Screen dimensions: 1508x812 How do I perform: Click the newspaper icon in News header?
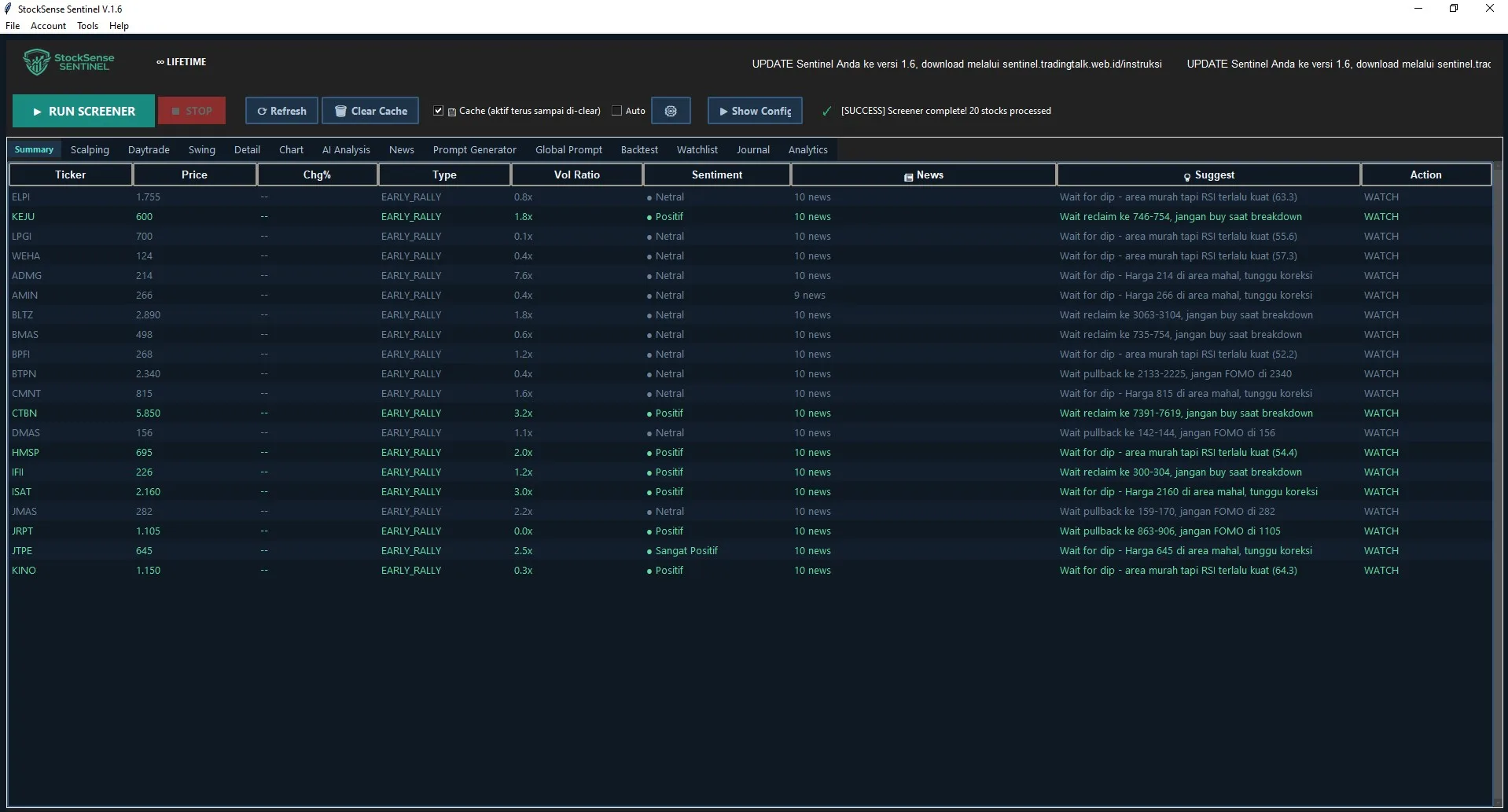tap(908, 177)
